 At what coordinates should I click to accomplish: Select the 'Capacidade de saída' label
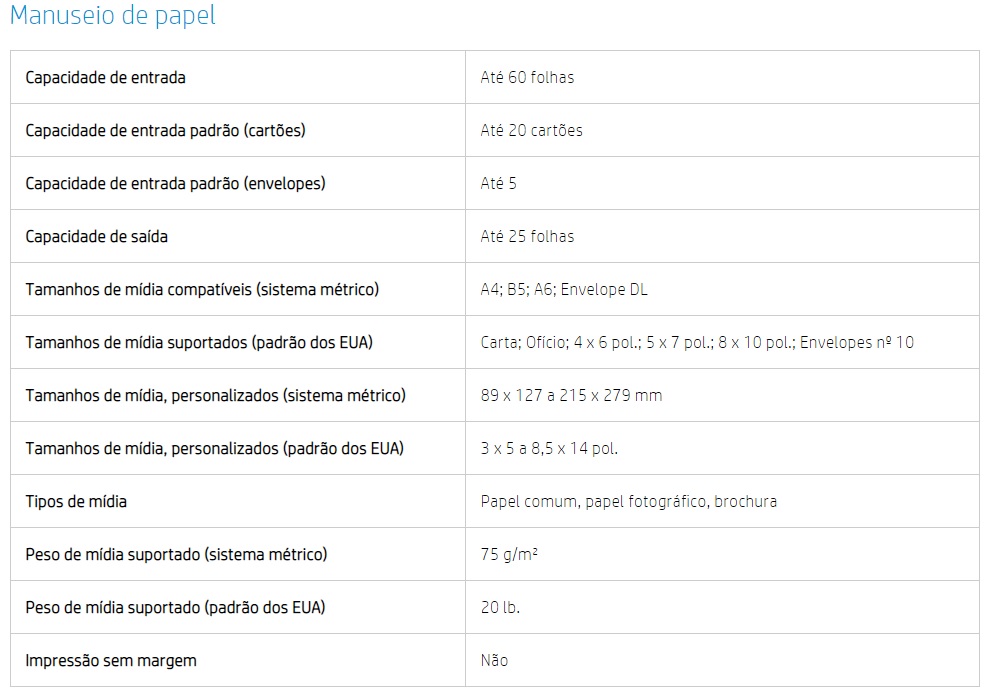point(97,236)
